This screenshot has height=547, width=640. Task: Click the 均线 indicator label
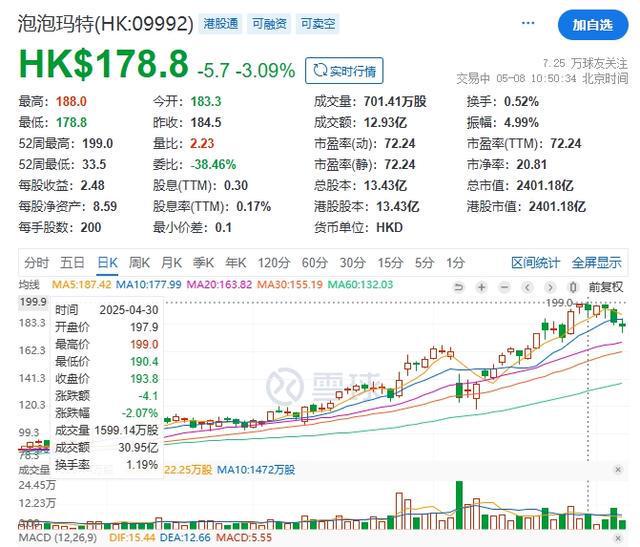[x=29, y=285]
